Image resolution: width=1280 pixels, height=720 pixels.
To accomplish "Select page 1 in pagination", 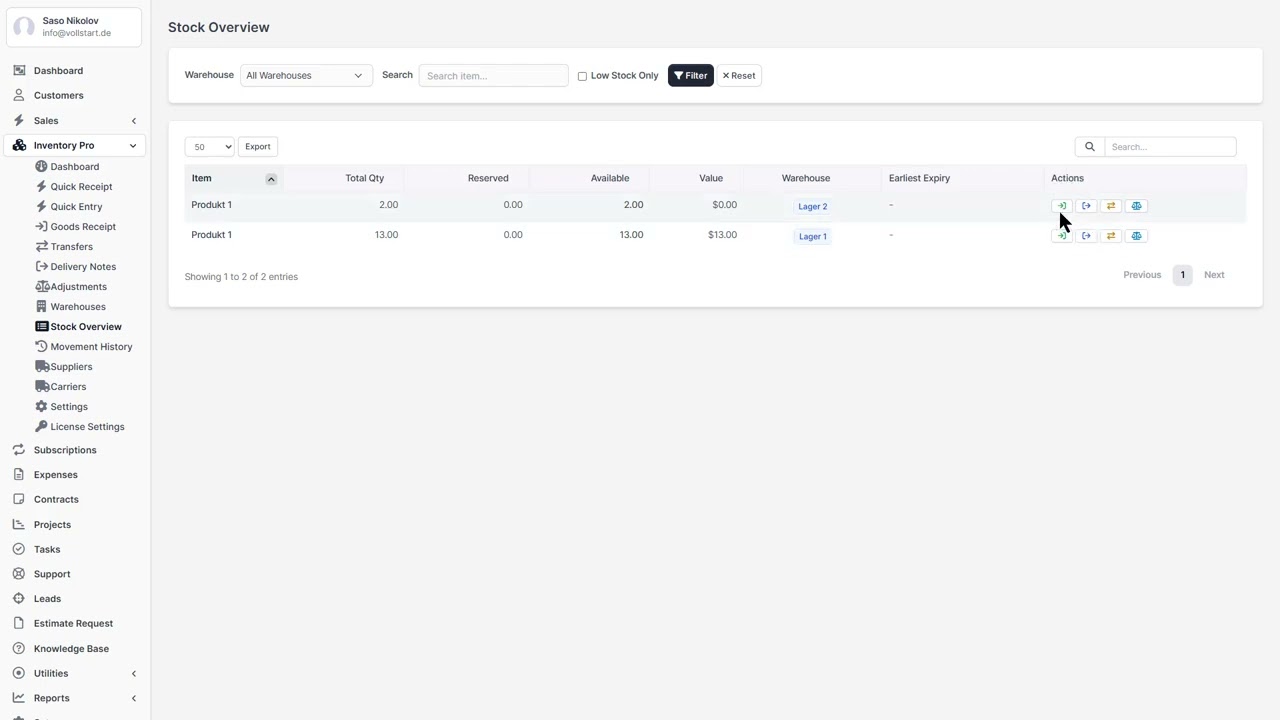I will pos(1182,275).
